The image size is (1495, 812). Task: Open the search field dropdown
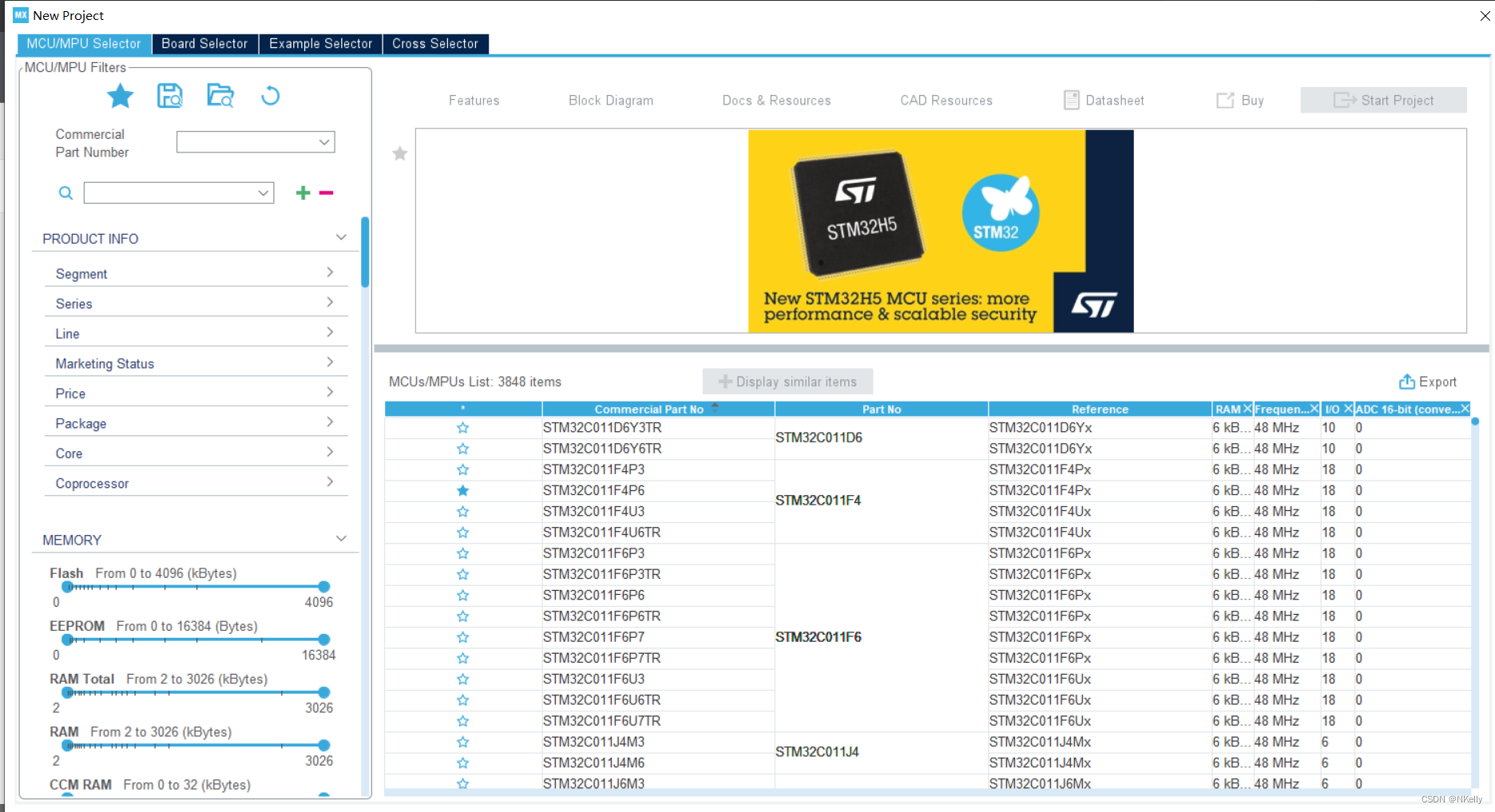pyautogui.click(x=264, y=193)
